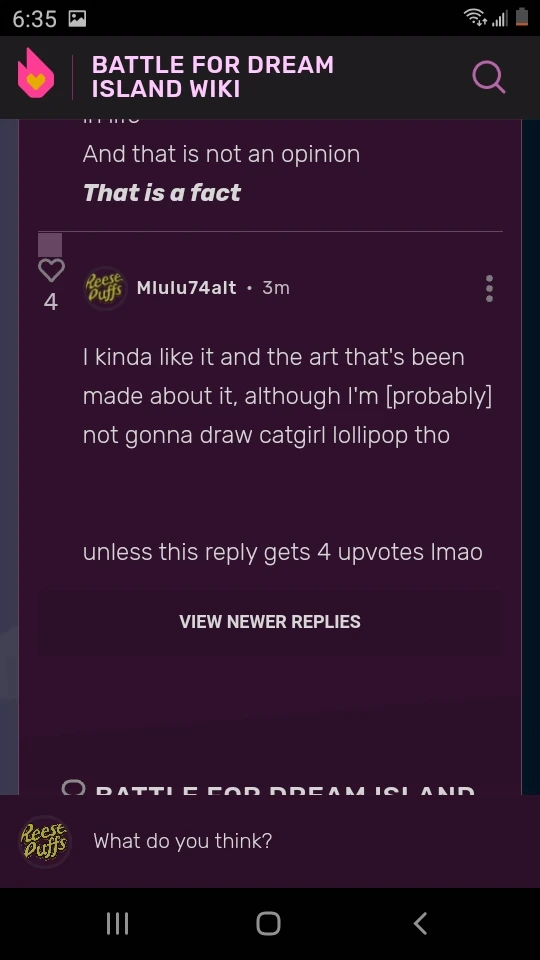The width and height of the screenshot is (540, 960).
Task: Visit the Mlulu74alt username profile link
Action: [186, 288]
